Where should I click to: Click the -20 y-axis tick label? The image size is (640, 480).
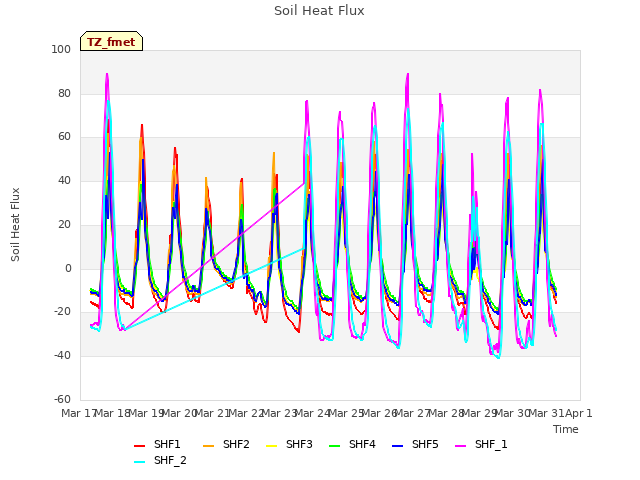[62, 312]
